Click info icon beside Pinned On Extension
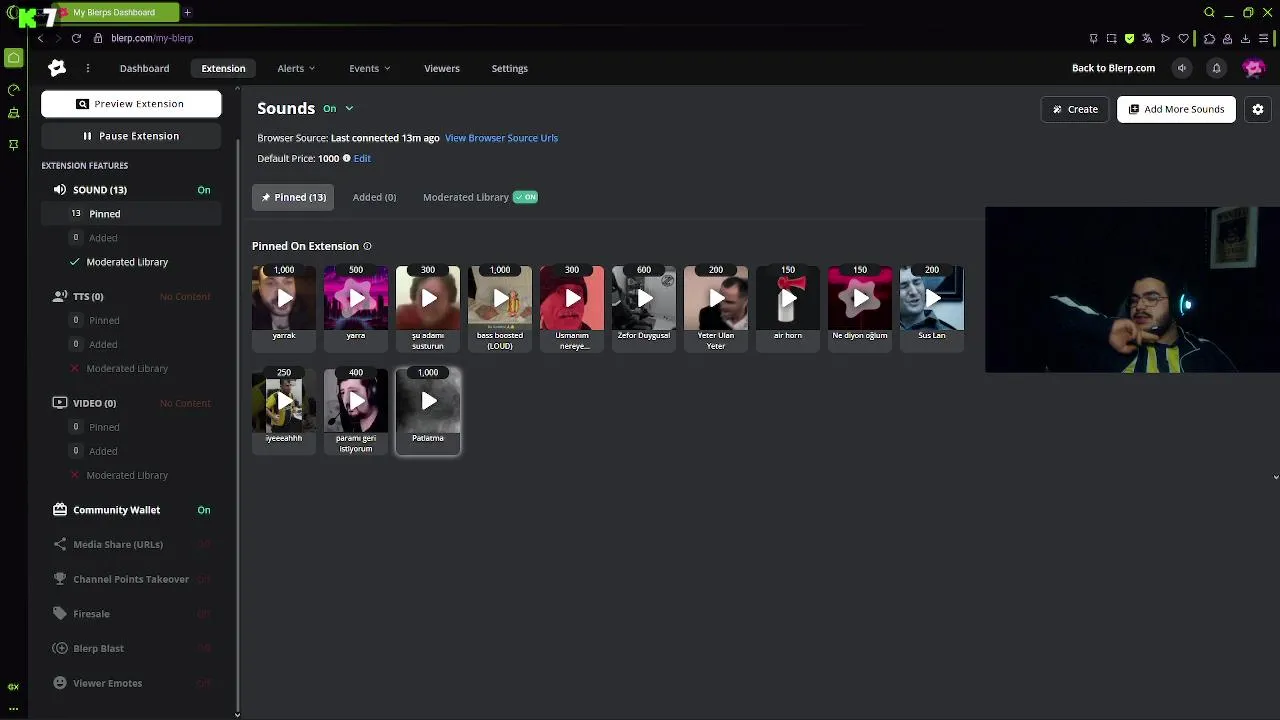Viewport: 1280px width, 720px height. pyautogui.click(x=367, y=246)
